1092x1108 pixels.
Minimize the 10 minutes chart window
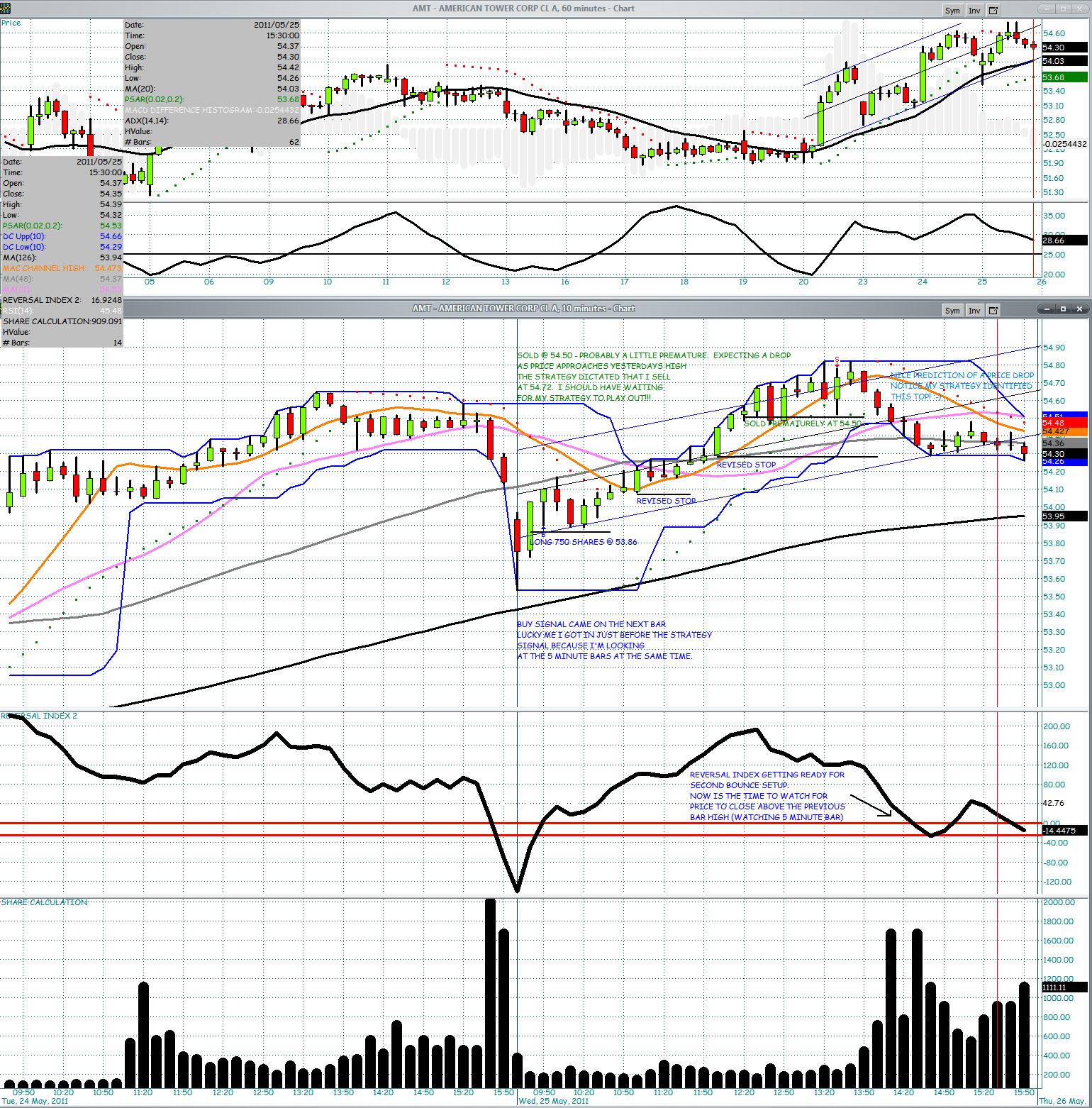[1046, 309]
